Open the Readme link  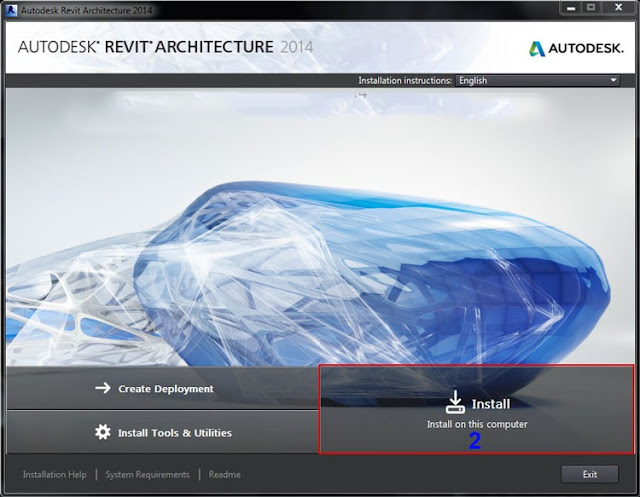[x=224, y=475]
